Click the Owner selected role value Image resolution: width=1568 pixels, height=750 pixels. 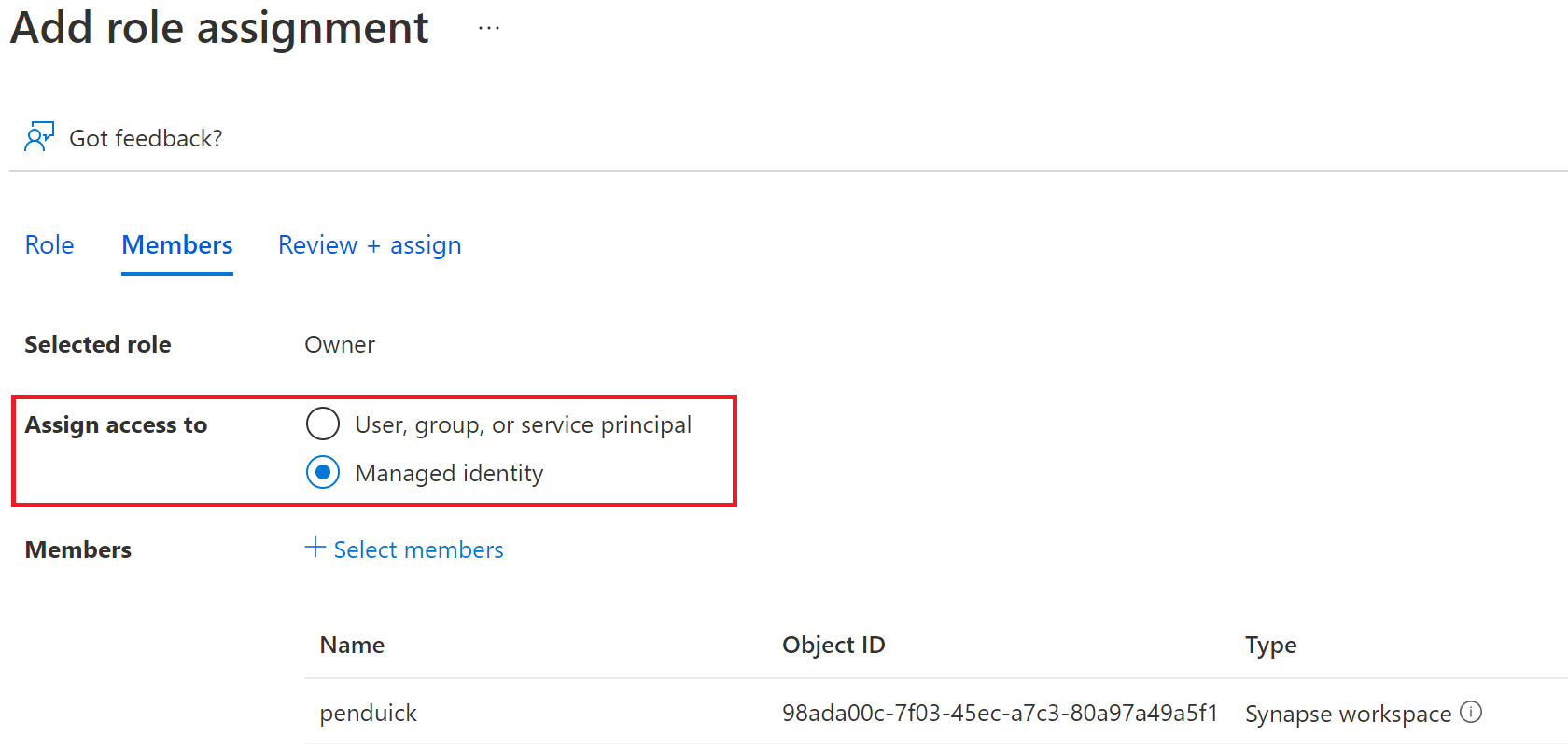click(340, 344)
